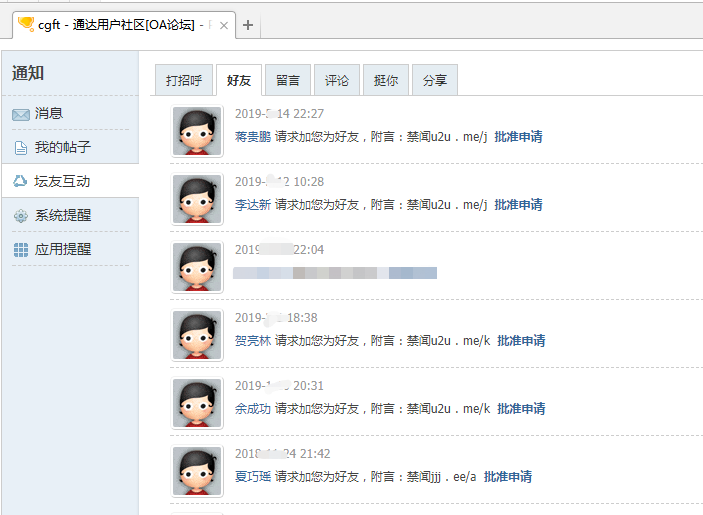This screenshot has width=703, height=515.
Task: Click the avatar of 余成功's request
Action: coord(197,403)
